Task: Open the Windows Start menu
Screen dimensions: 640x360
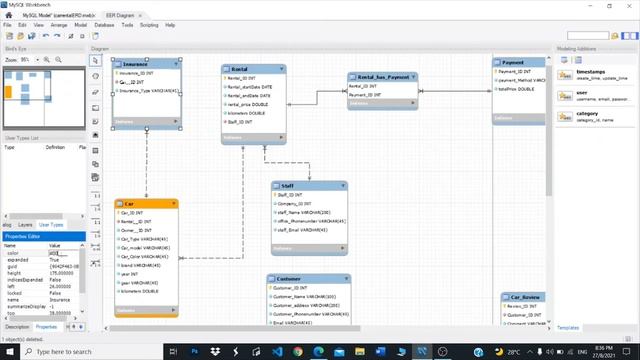Action: coord(9,351)
